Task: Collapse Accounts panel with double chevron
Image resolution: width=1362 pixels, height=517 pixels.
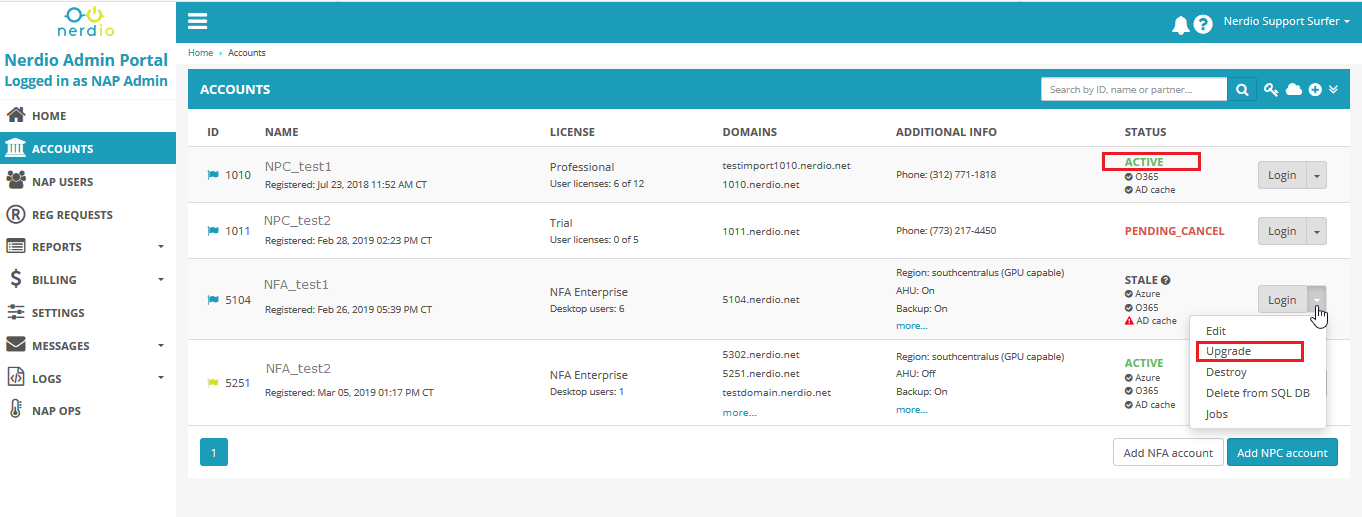Action: [1333, 90]
